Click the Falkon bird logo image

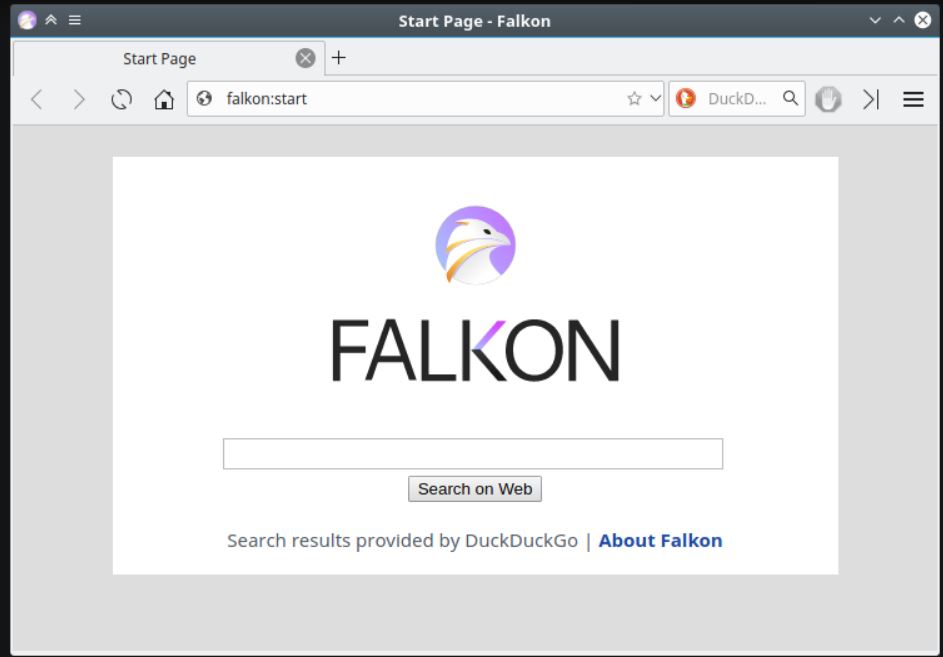coord(475,245)
